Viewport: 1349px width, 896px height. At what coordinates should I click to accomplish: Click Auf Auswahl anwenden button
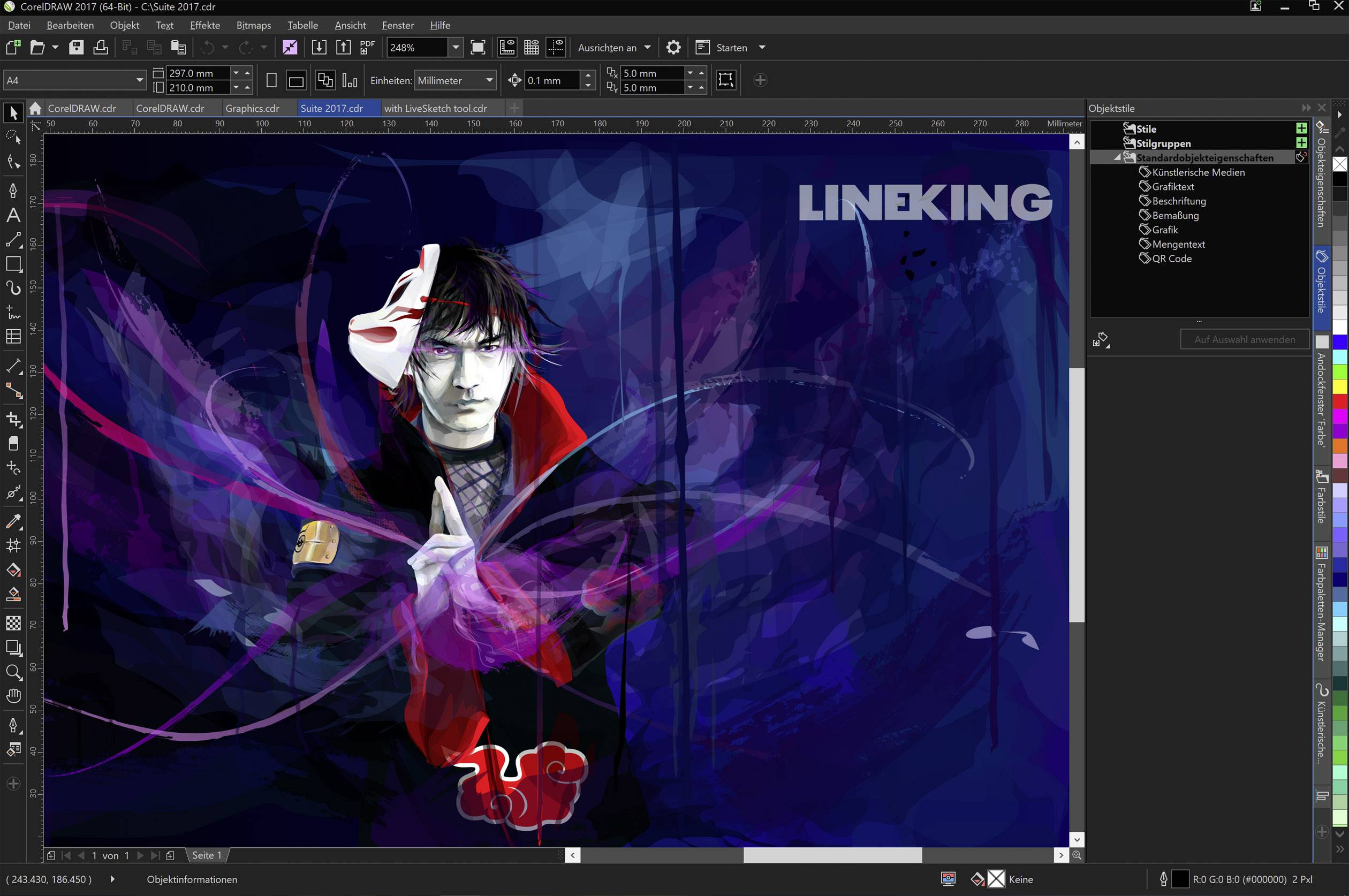point(1245,339)
